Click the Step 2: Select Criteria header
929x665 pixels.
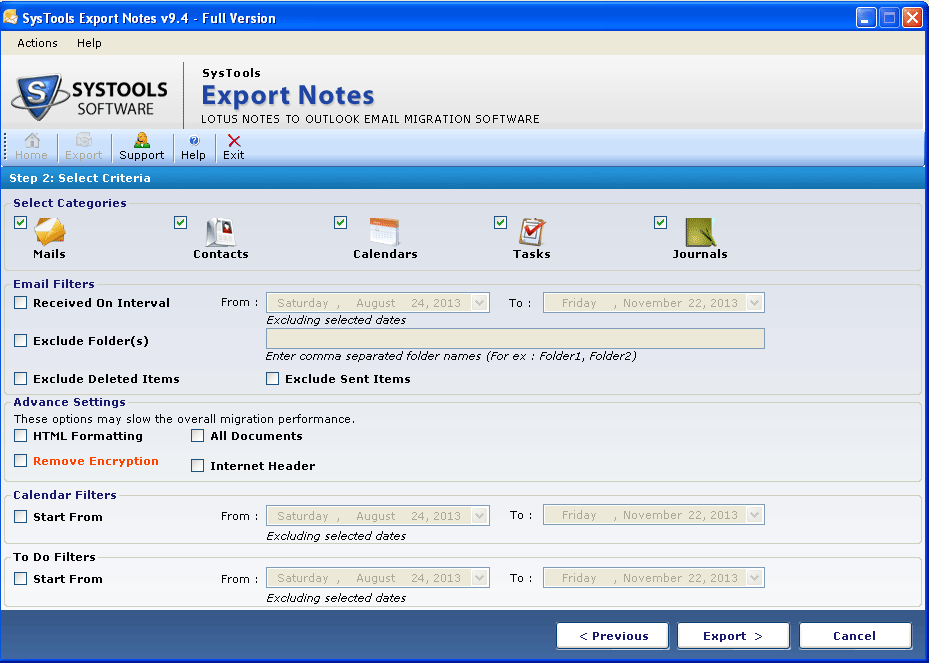80,178
